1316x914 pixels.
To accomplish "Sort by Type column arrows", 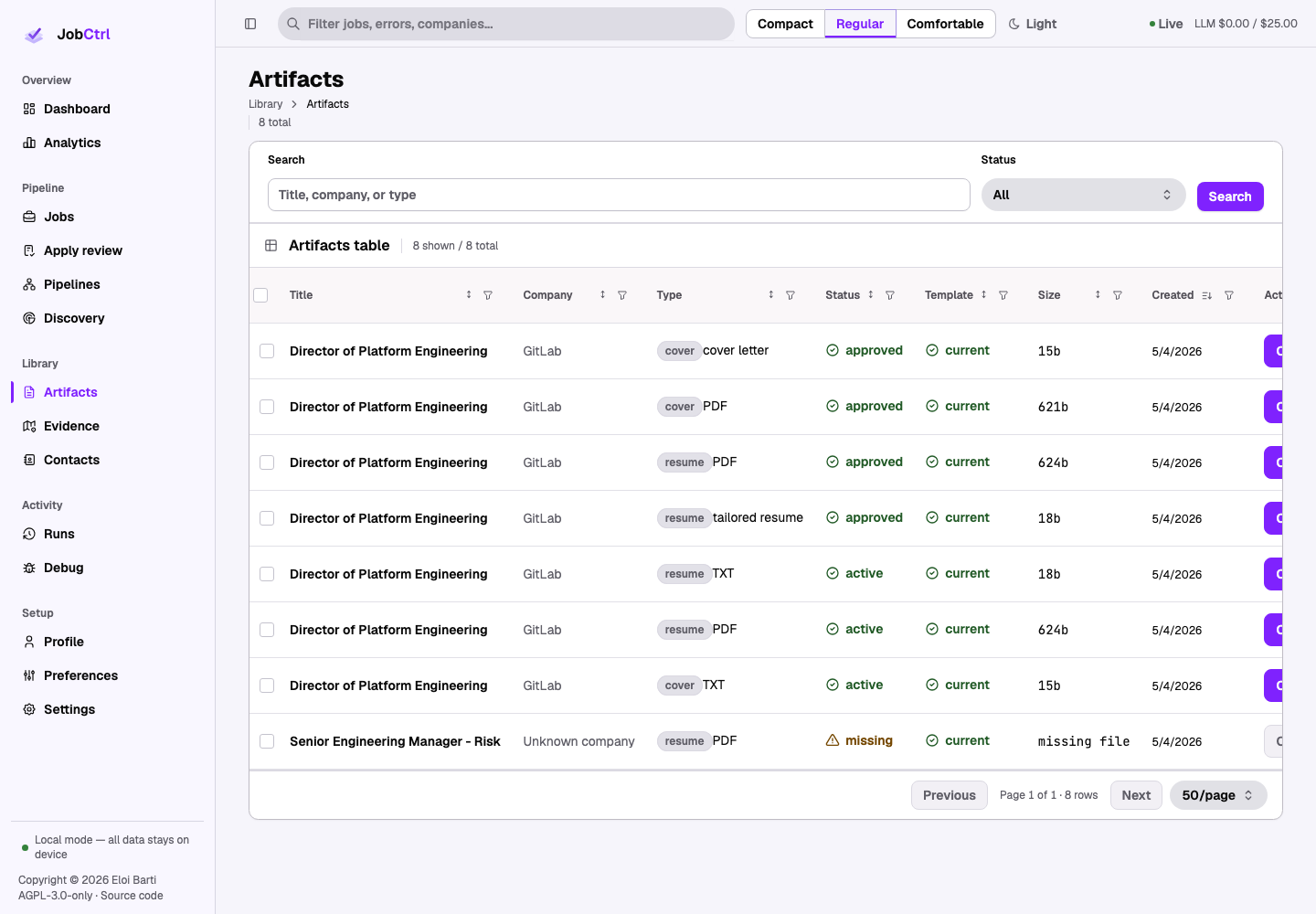I will [771, 294].
